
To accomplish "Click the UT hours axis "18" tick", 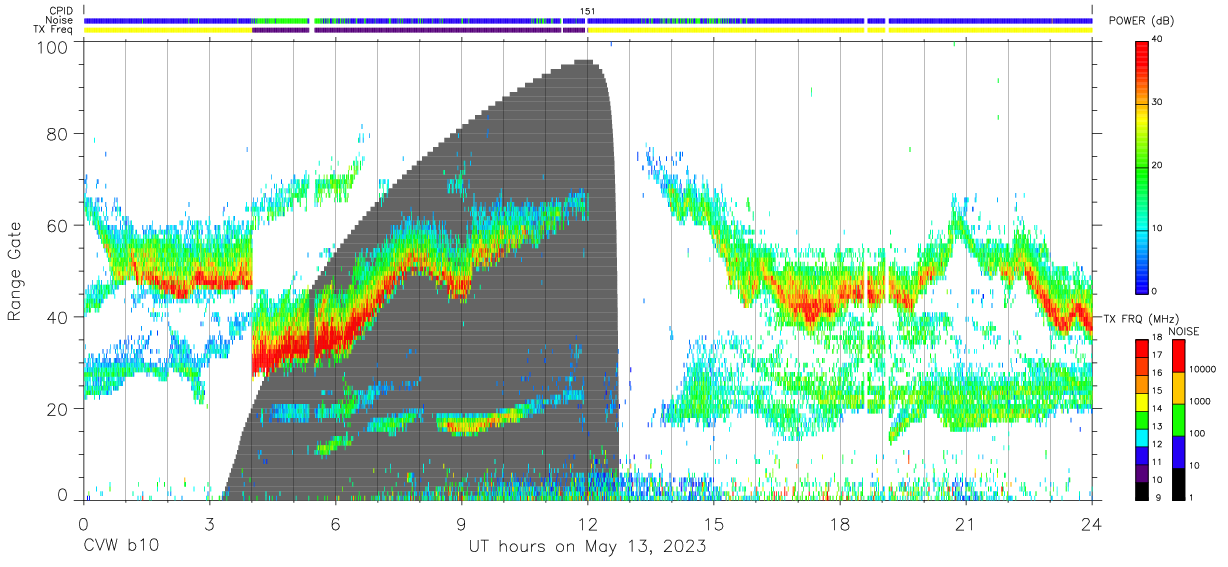I will pos(840,523).
